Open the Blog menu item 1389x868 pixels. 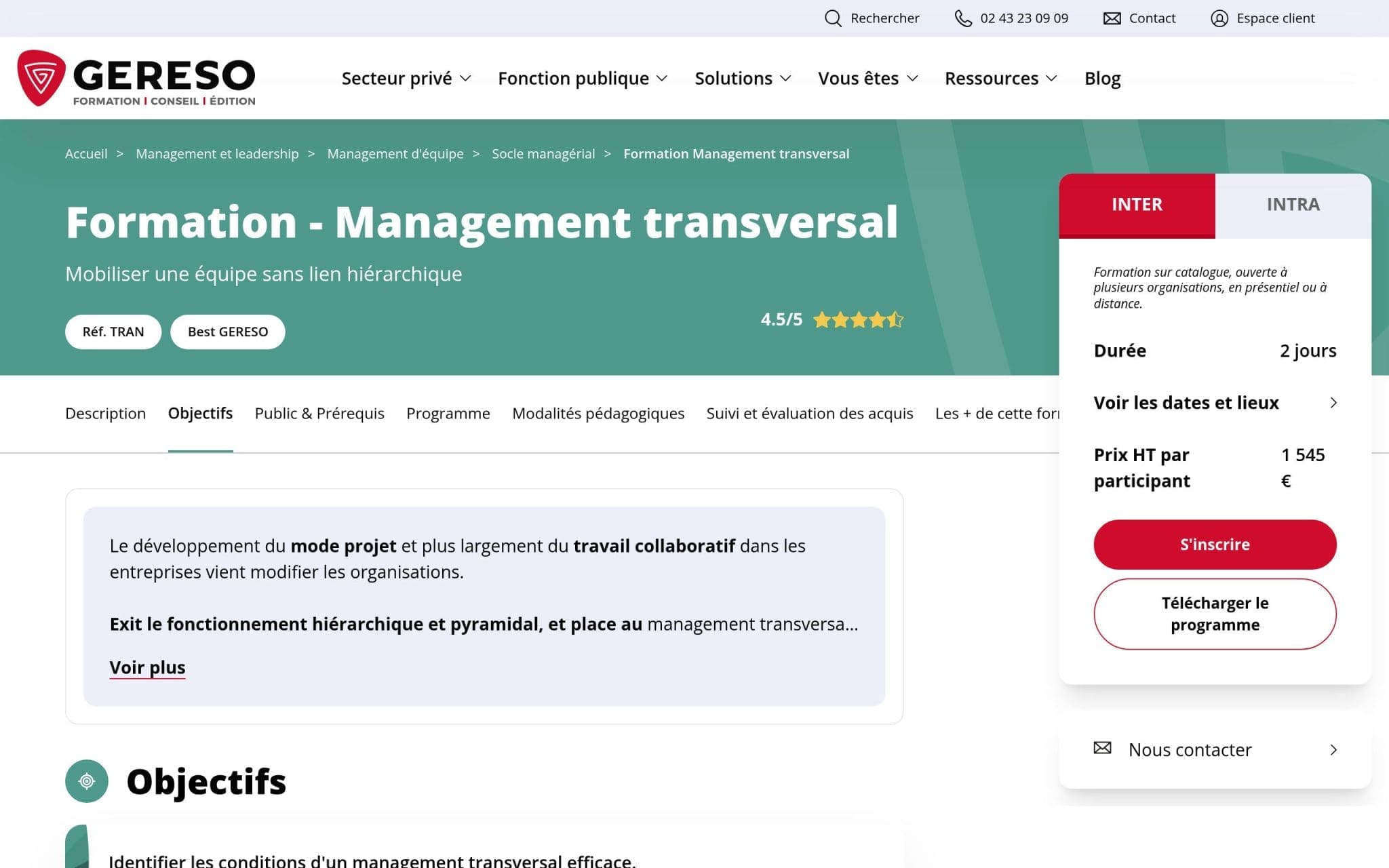pos(1102,79)
